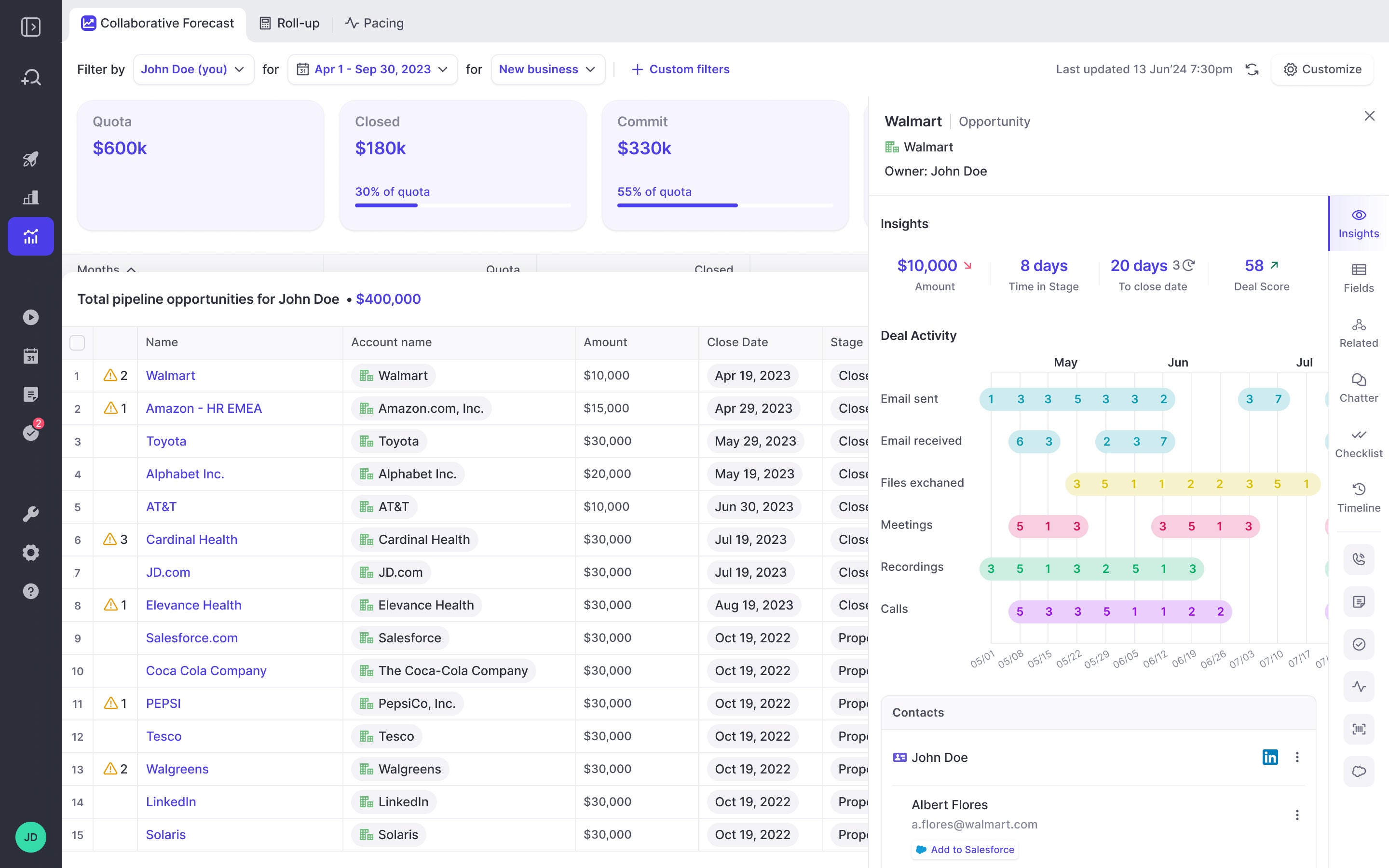1389x868 pixels.
Task: Open the forecast chart icon in sidebar
Action: 30,236
